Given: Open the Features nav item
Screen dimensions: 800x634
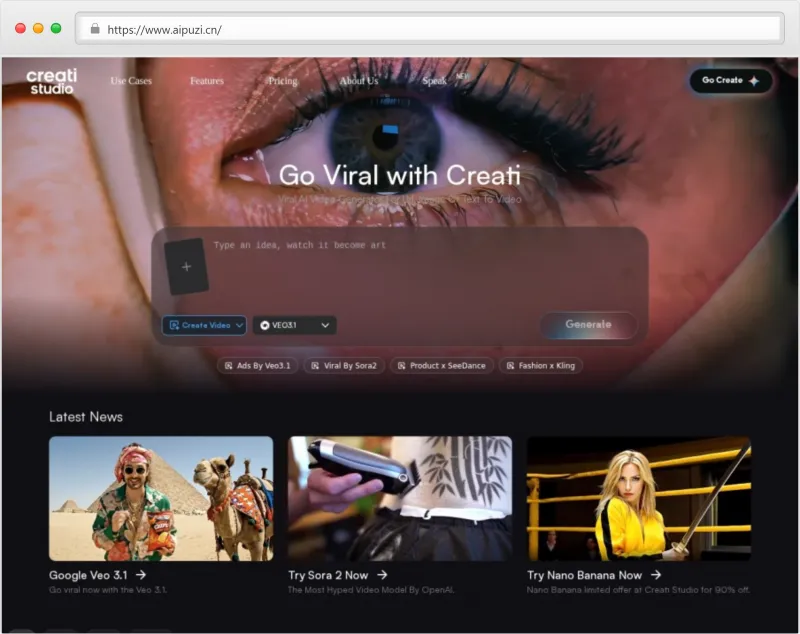Looking at the screenshot, I should [207, 81].
